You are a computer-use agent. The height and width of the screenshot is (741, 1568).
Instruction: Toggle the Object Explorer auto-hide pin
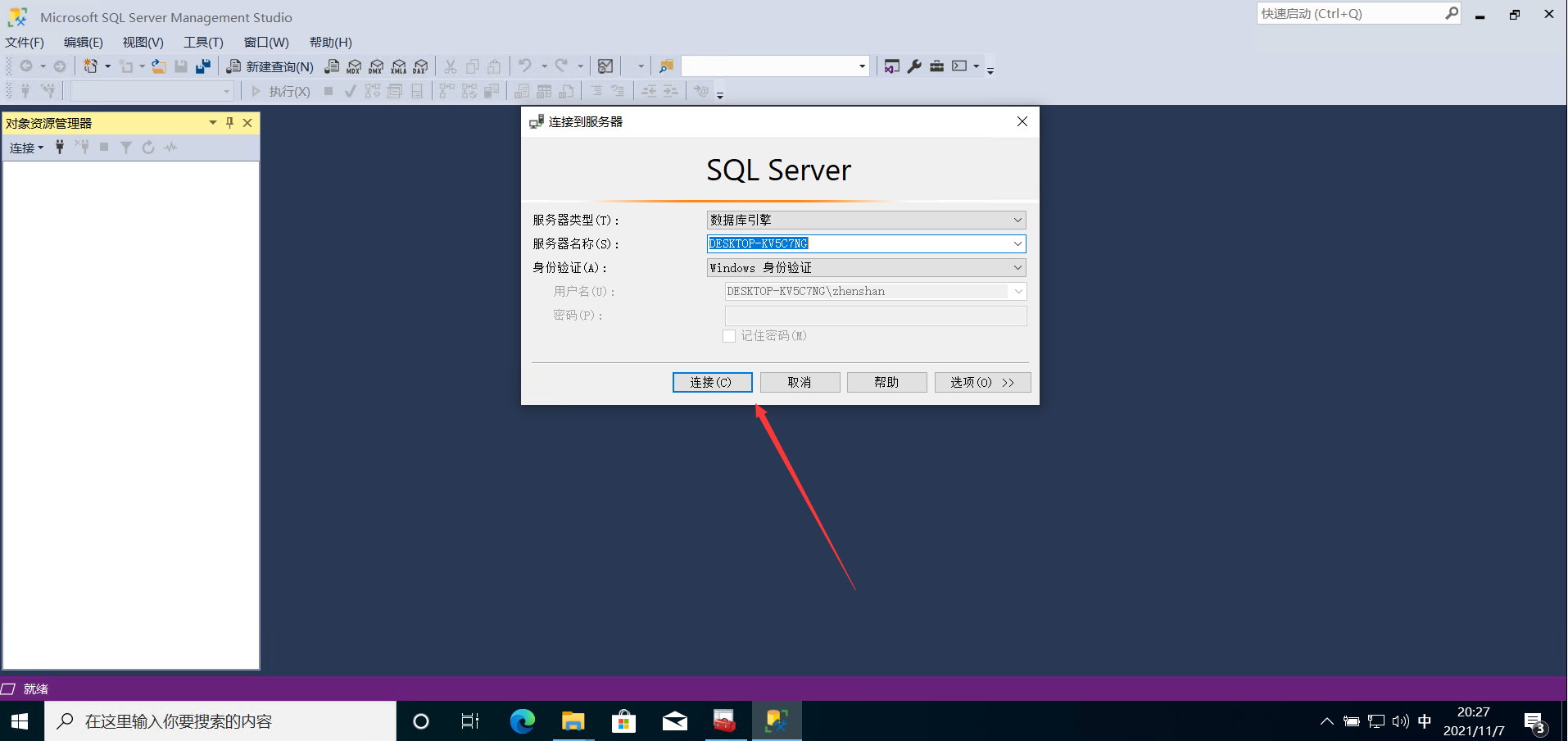[x=229, y=123]
